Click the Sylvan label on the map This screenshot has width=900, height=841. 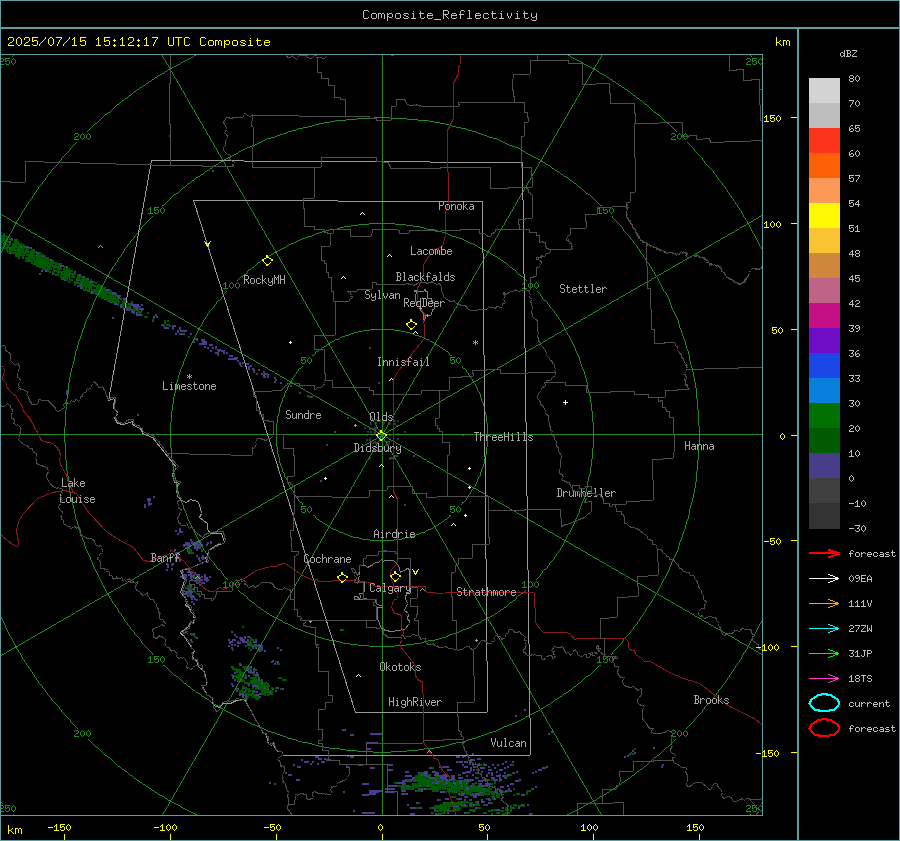pyautogui.click(x=382, y=295)
